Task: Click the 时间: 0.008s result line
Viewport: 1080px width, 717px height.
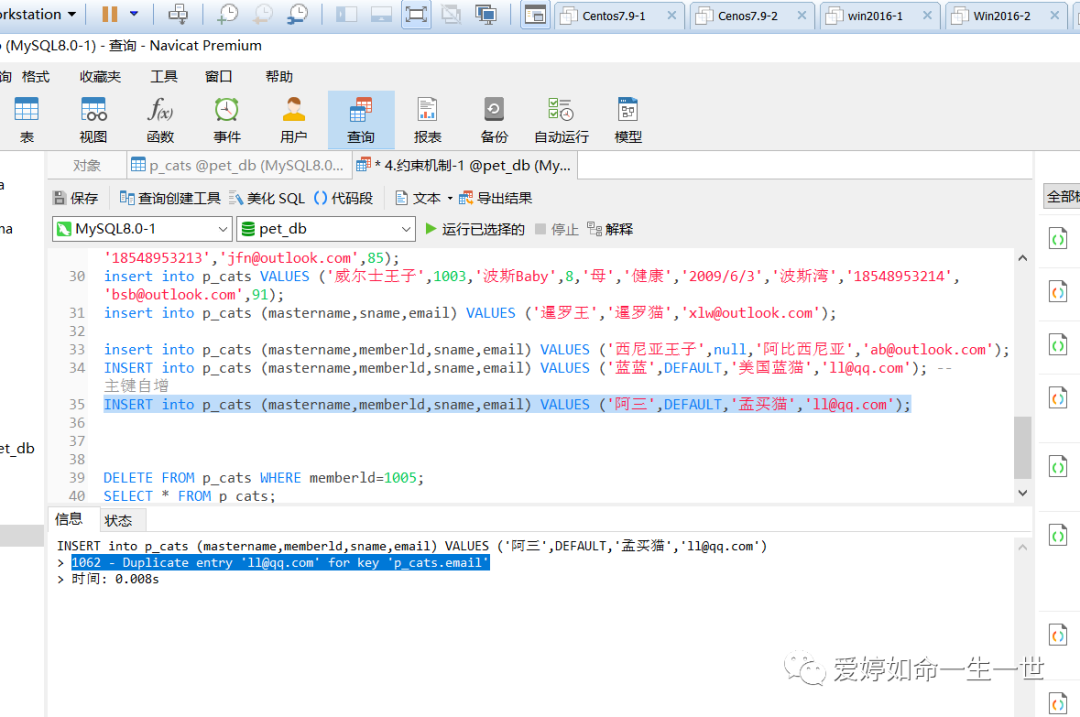Action: (x=115, y=579)
